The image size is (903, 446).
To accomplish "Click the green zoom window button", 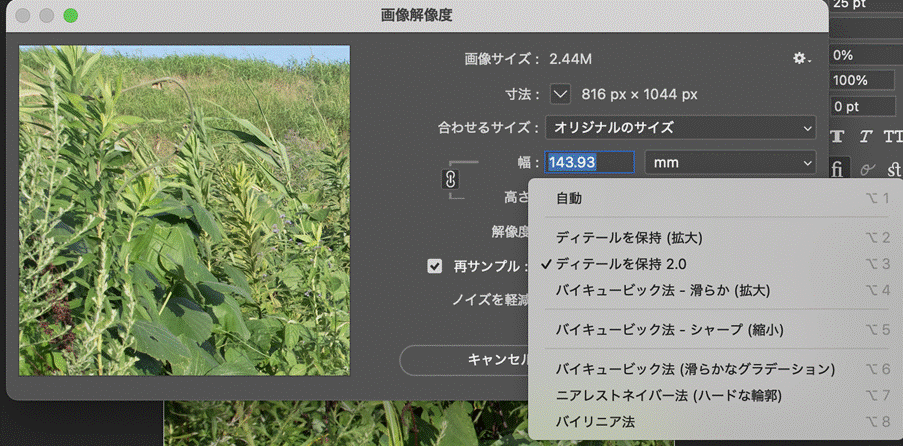I will click(71, 16).
